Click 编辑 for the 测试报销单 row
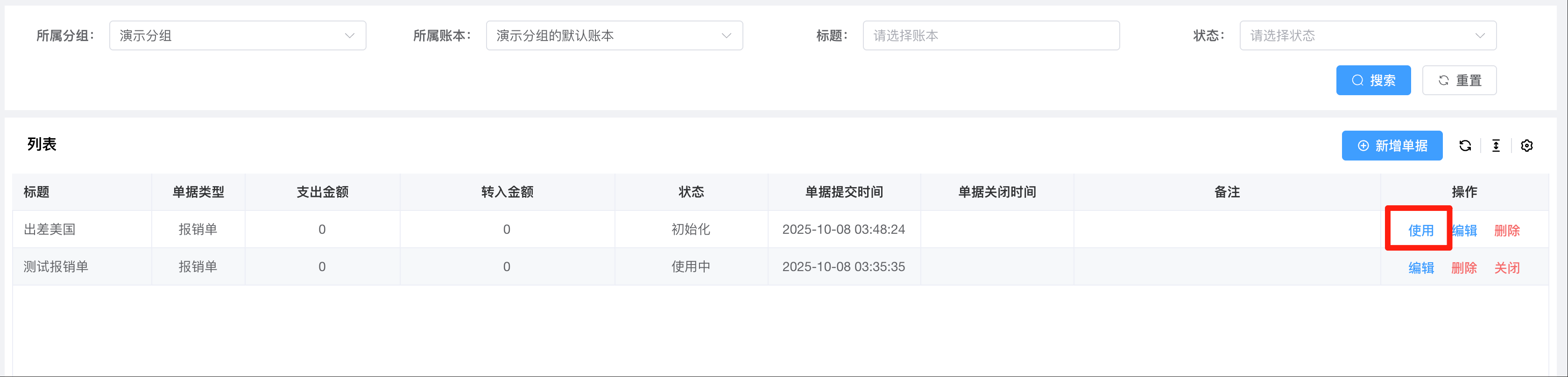1568x377 pixels. pos(1421,267)
